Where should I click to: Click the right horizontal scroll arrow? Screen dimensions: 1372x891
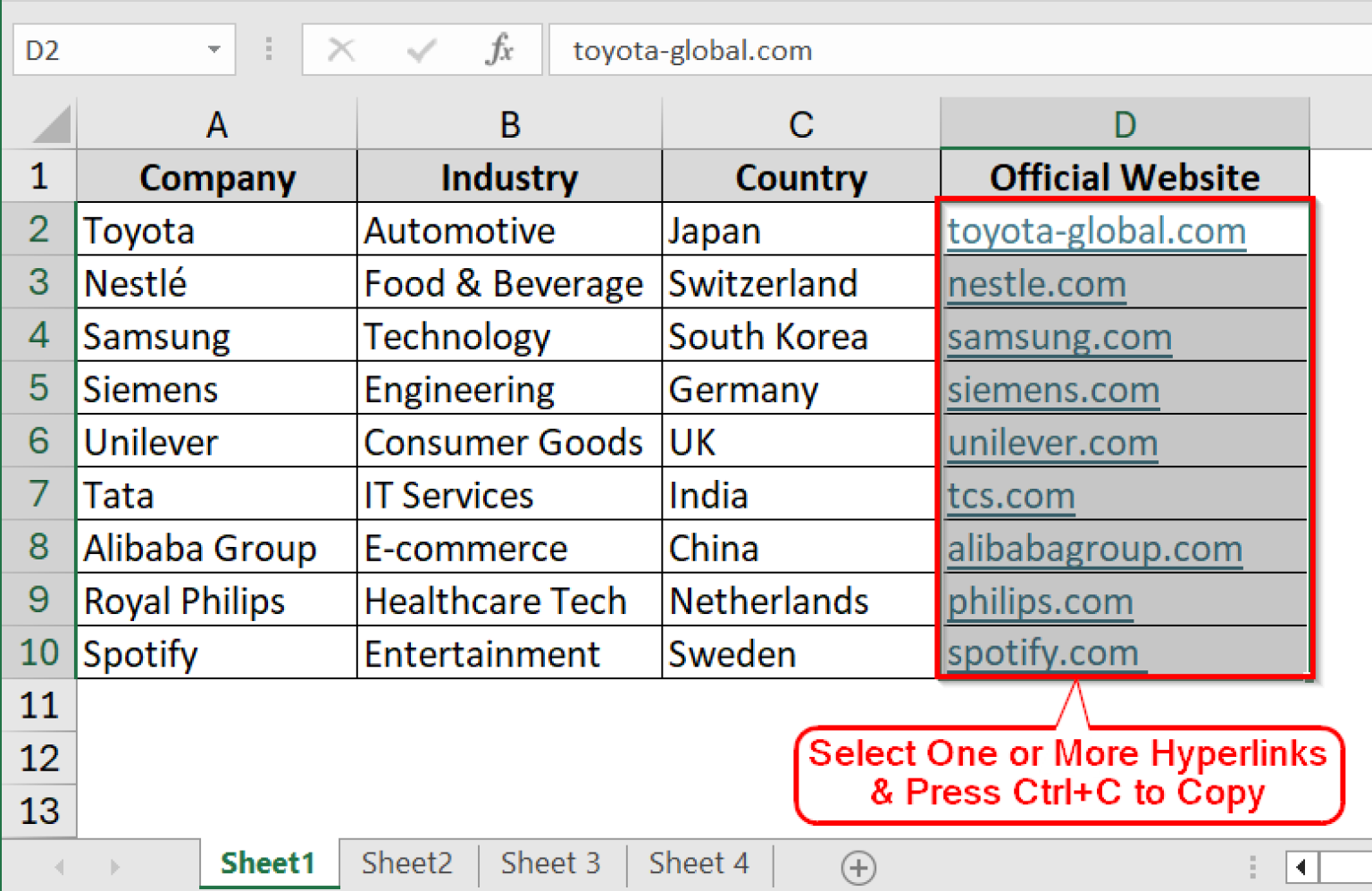[1300, 865]
